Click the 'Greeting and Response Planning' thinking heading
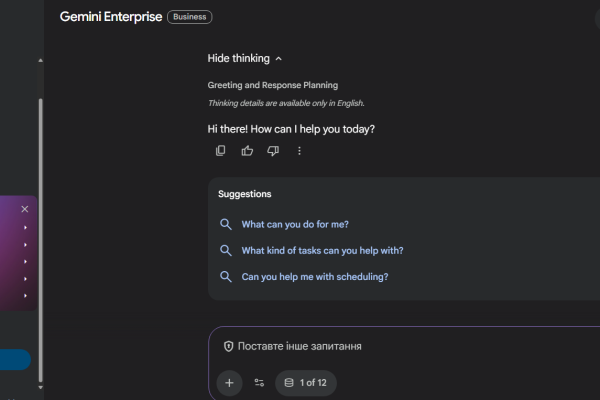 tap(272, 85)
